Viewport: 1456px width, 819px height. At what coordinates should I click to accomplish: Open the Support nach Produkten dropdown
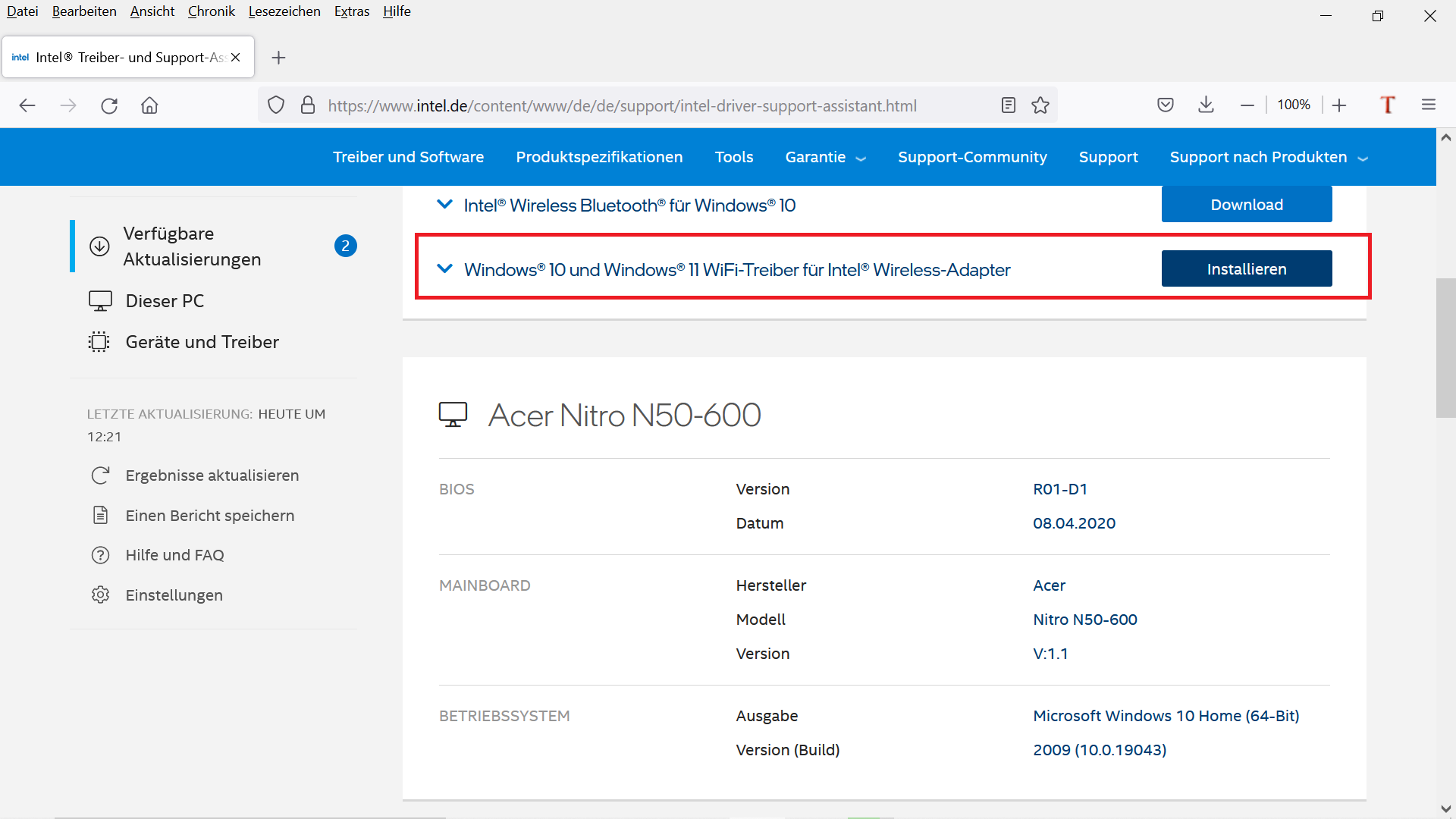1266,157
